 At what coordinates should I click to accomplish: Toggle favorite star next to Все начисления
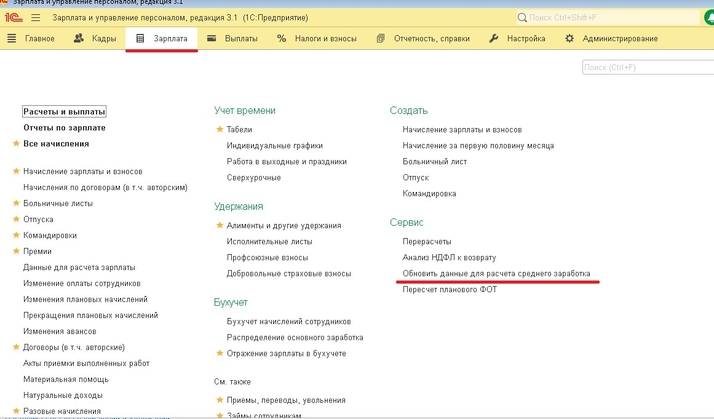coord(16,144)
